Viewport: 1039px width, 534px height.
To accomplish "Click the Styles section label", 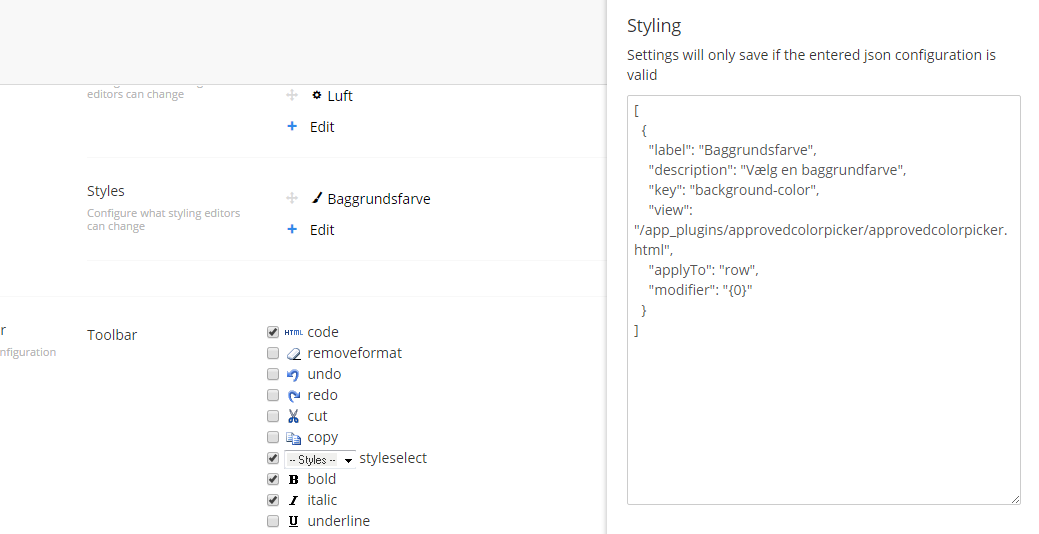I will [105, 191].
